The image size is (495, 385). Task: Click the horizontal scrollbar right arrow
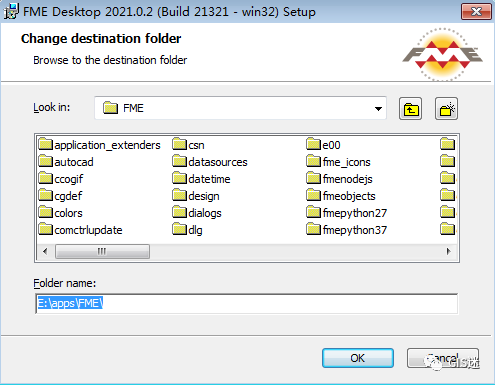click(x=449, y=251)
